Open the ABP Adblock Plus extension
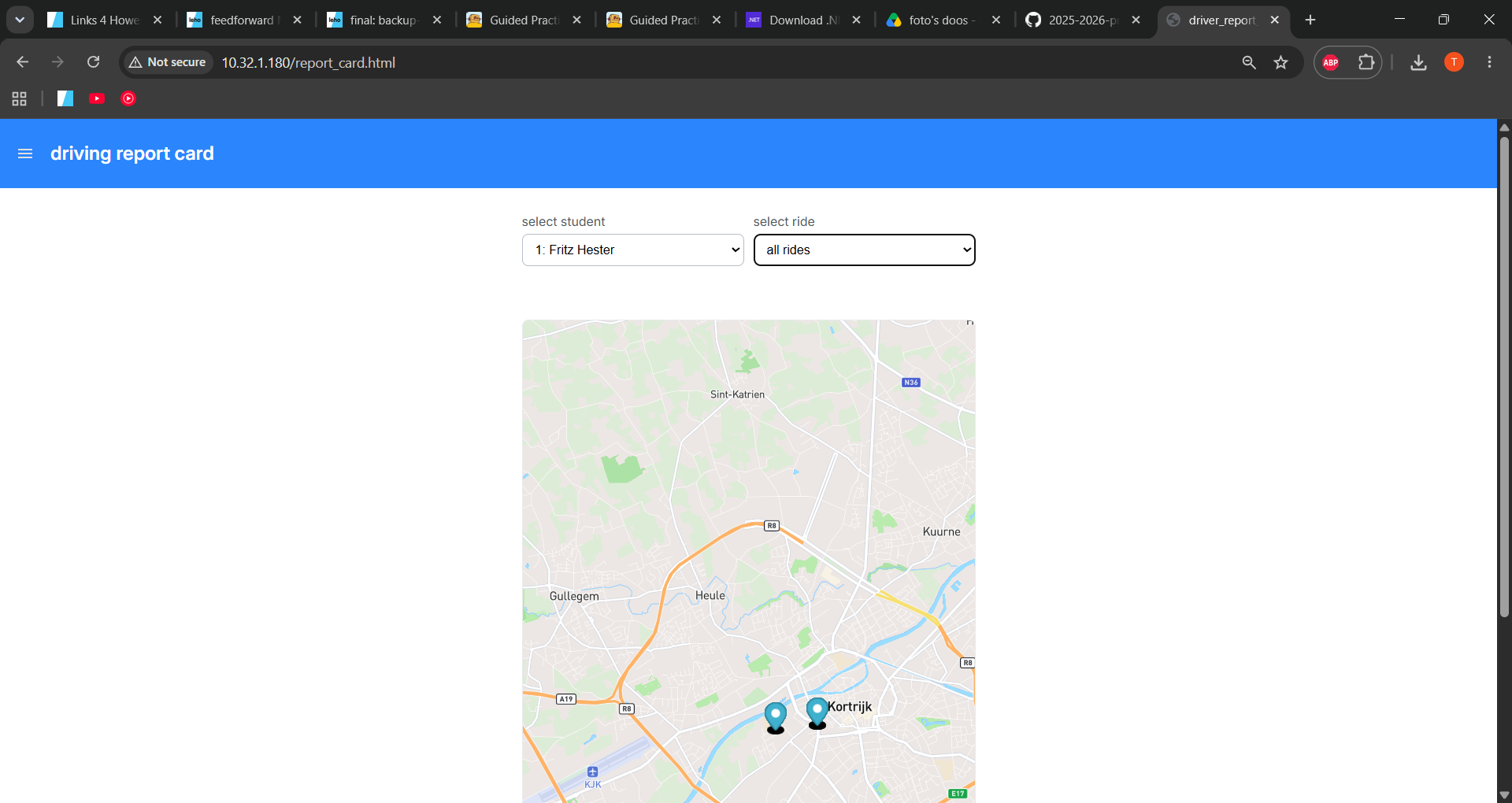The height and width of the screenshot is (803, 1512). (1331, 62)
